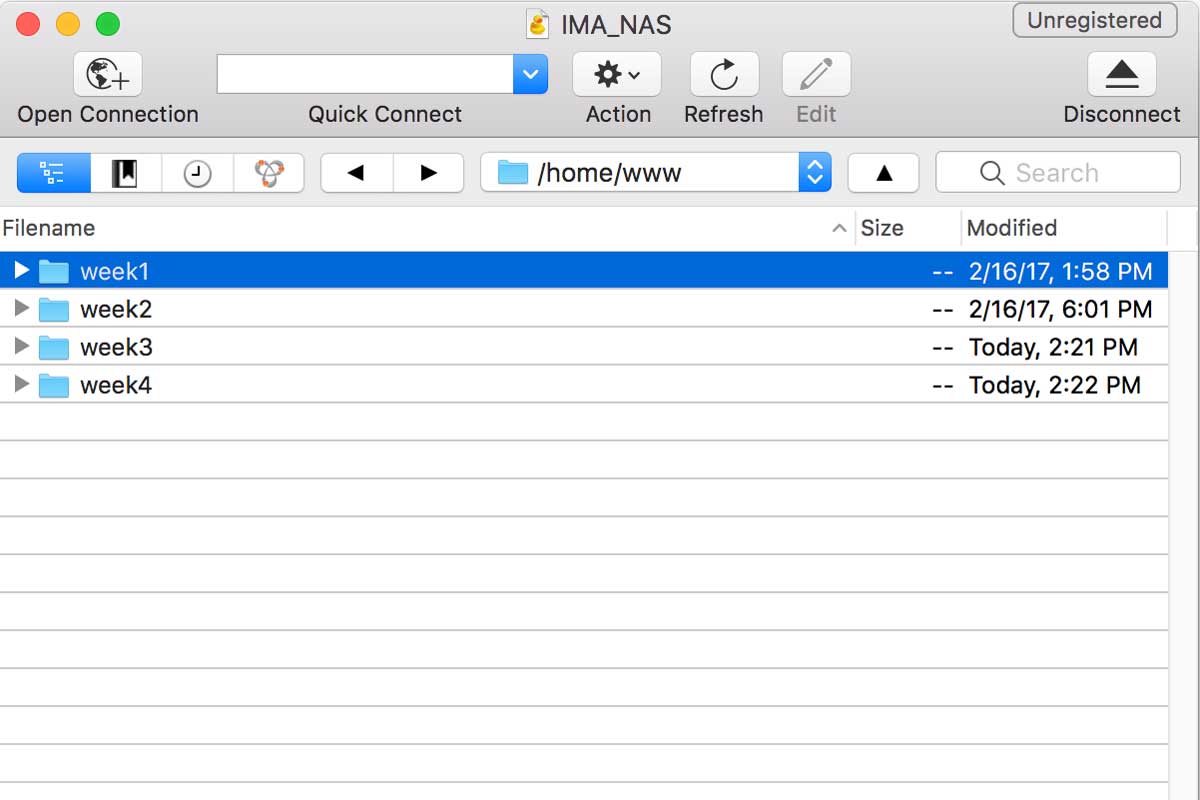Image resolution: width=1200 pixels, height=800 pixels.
Task: Select the week3 folder icon
Action: [x=54, y=347]
